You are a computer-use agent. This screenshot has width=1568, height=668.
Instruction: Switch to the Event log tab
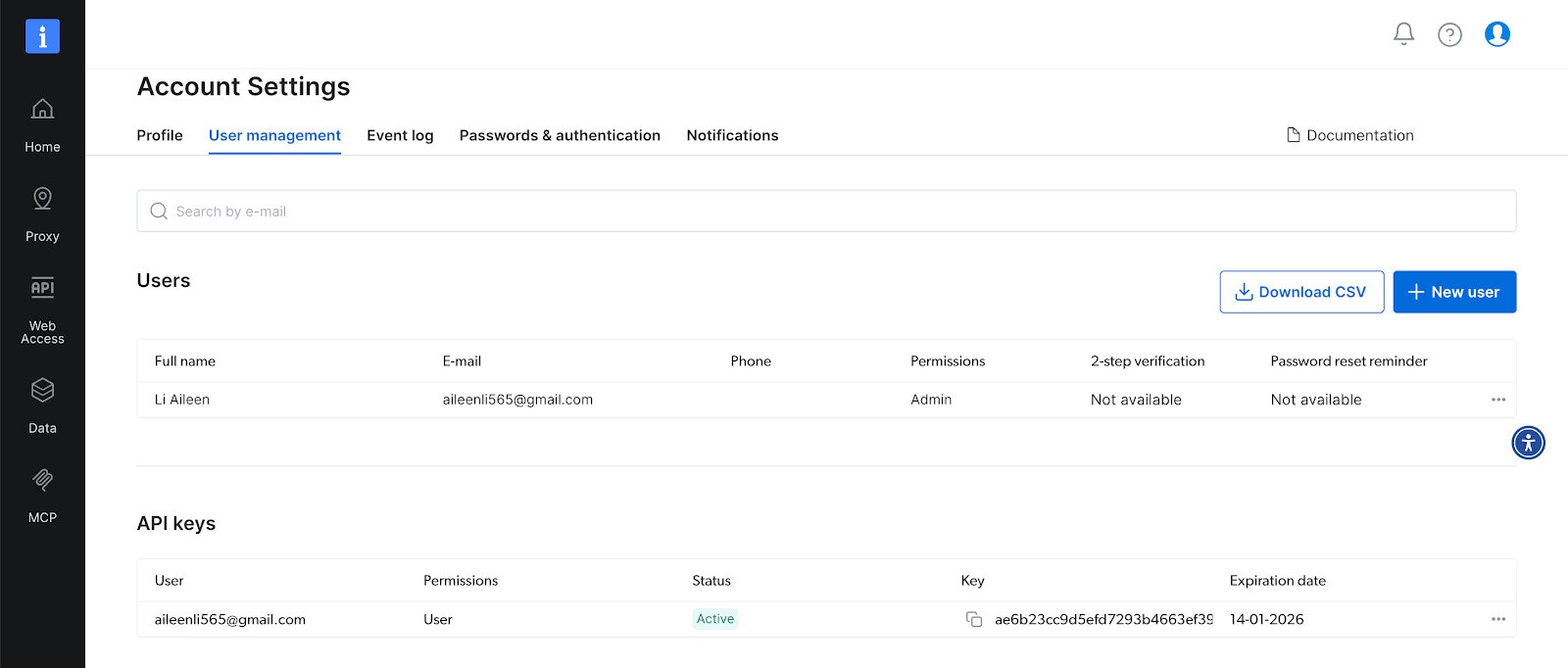[x=400, y=135]
